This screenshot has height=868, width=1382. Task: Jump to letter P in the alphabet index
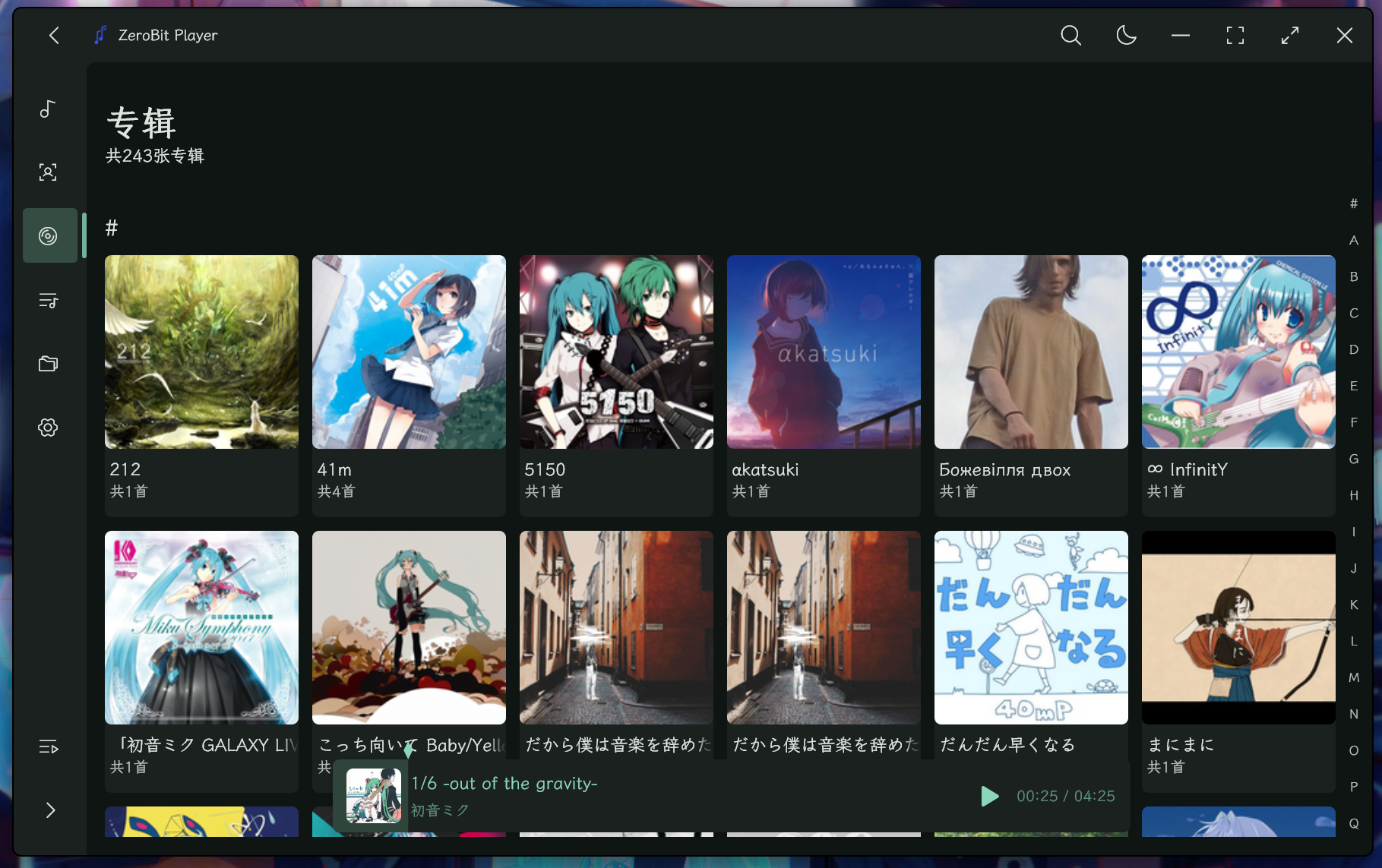tap(1354, 787)
